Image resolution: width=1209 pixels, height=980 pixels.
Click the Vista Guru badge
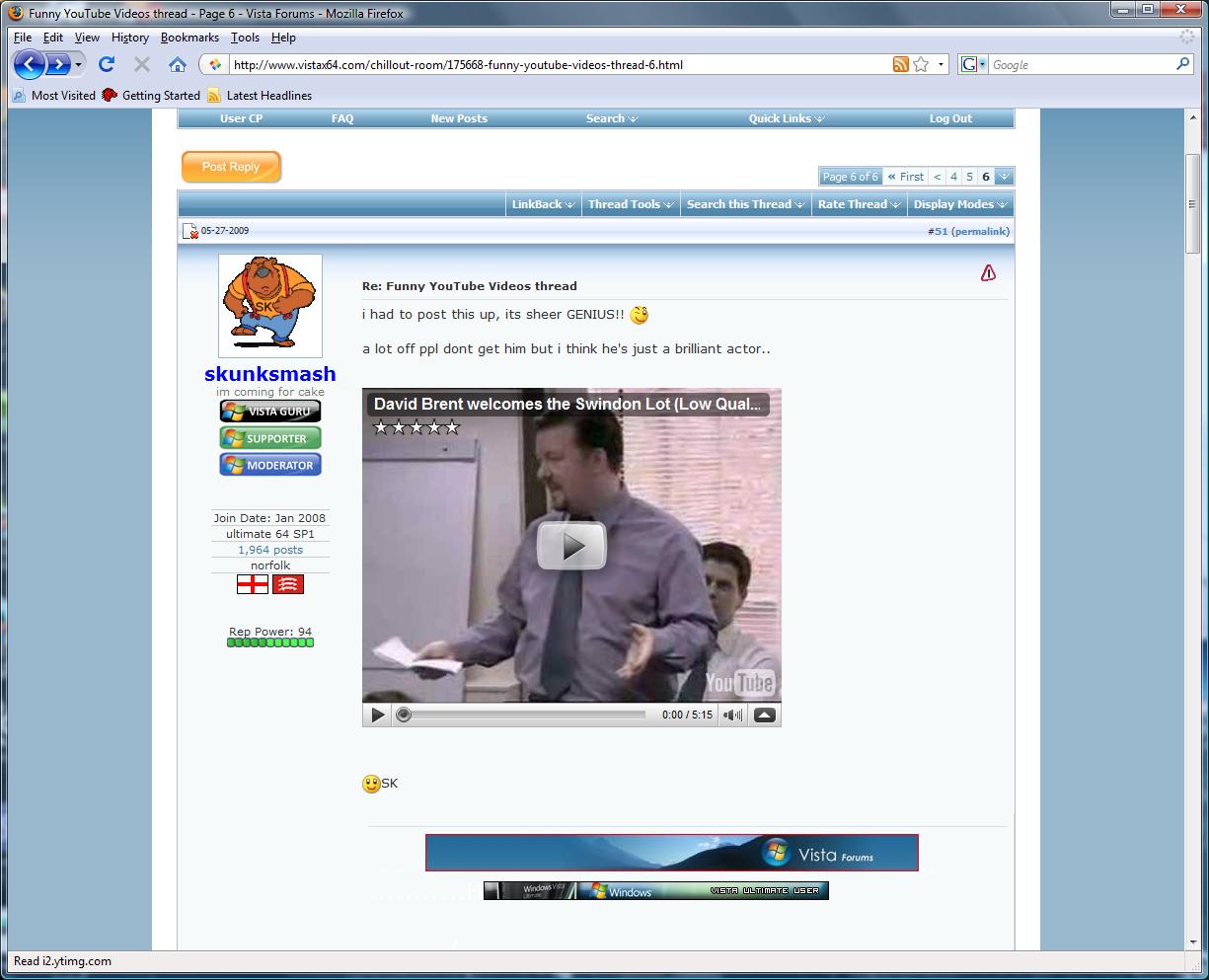point(270,411)
